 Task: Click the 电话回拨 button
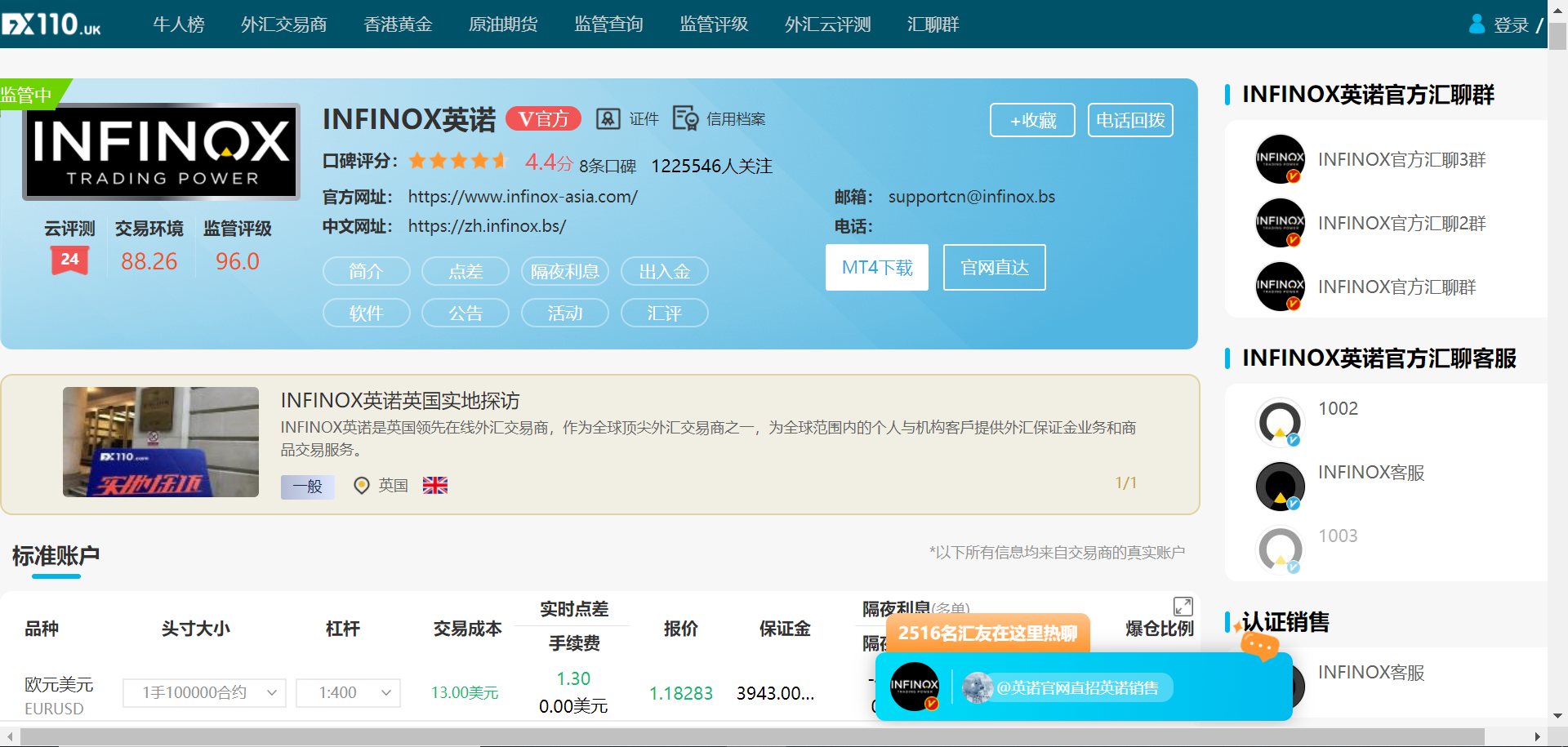1130,120
